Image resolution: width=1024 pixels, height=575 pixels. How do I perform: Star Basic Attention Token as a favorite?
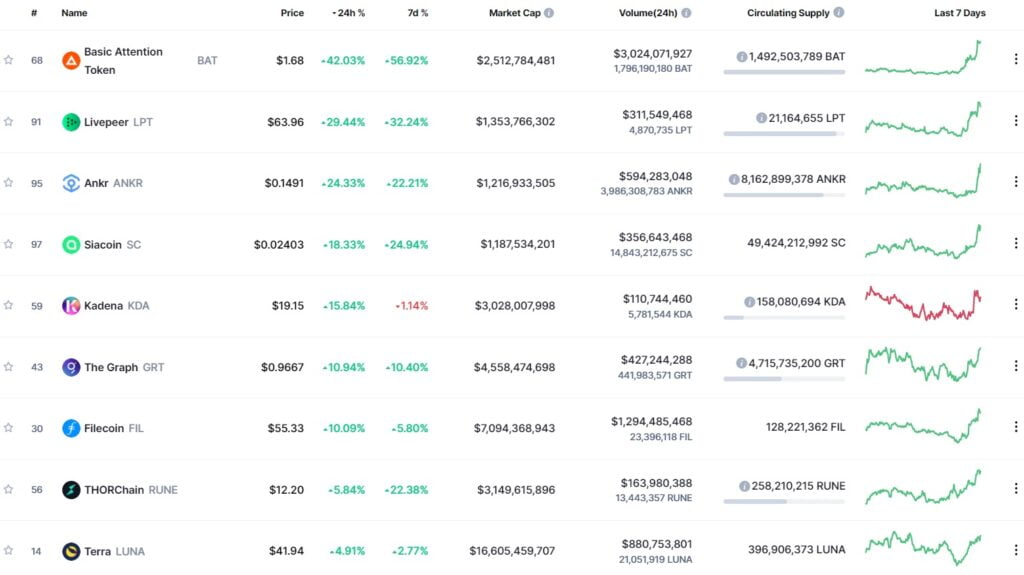click(9, 60)
